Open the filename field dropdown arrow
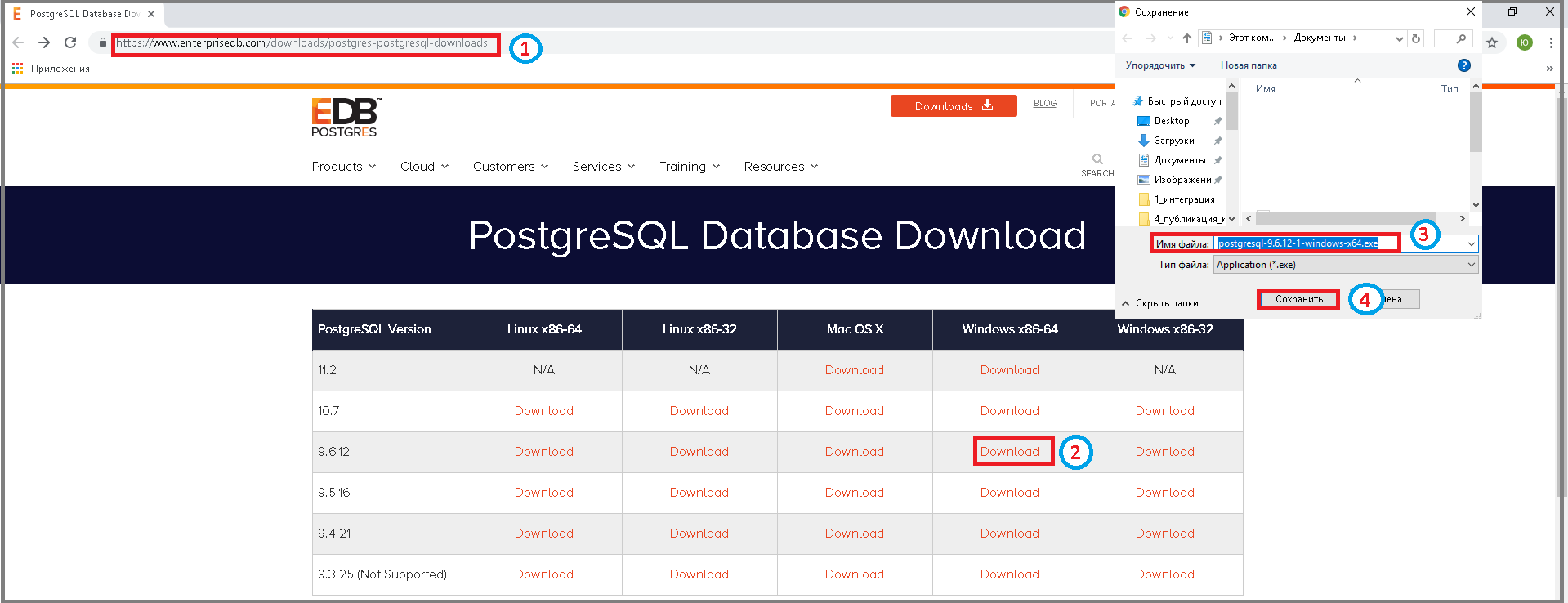 coord(1471,243)
